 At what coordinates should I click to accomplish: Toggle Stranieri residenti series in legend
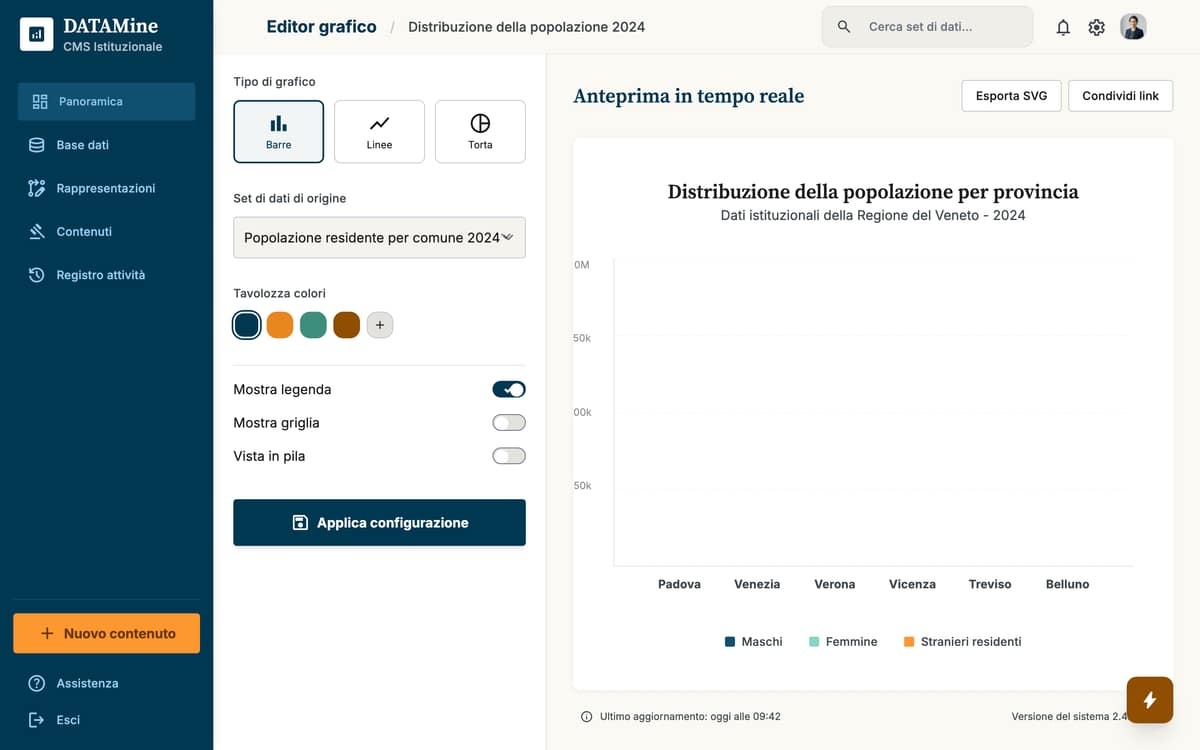962,642
